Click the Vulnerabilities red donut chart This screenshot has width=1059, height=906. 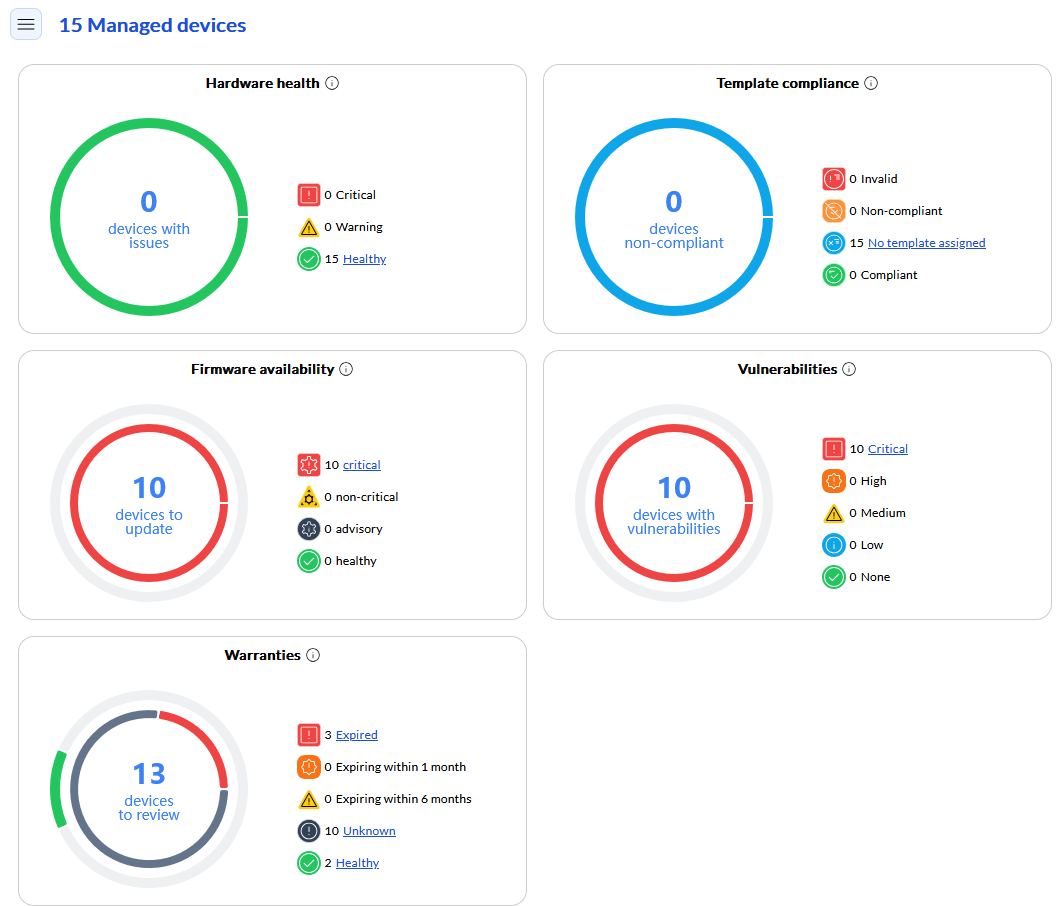(674, 503)
